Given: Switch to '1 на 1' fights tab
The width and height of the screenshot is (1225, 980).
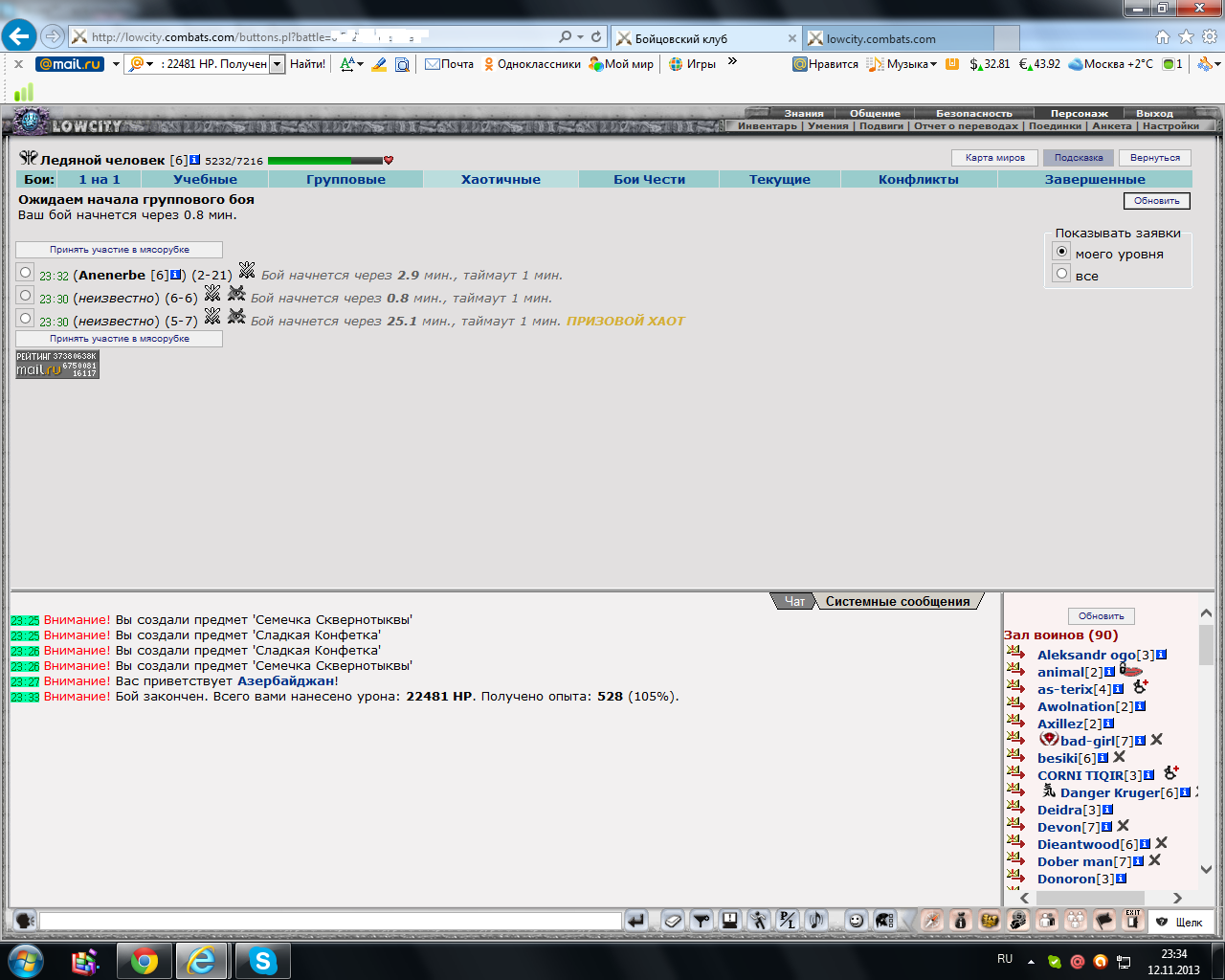Looking at the screenshot, I should click(100, 179).
